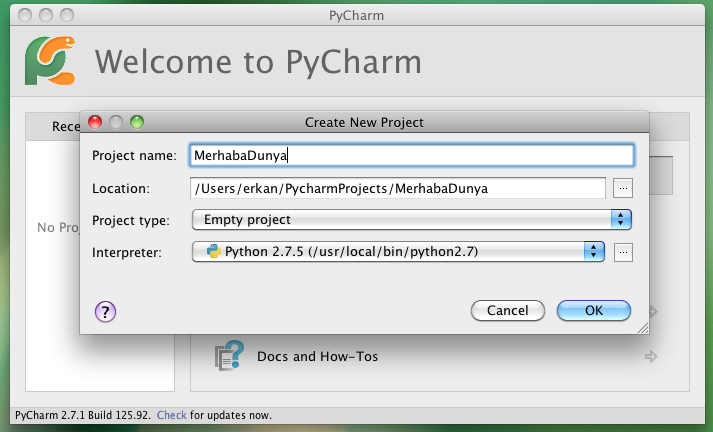Click the Check for updates link
Screen dimensions: 713x432
[x=171, y=415]
